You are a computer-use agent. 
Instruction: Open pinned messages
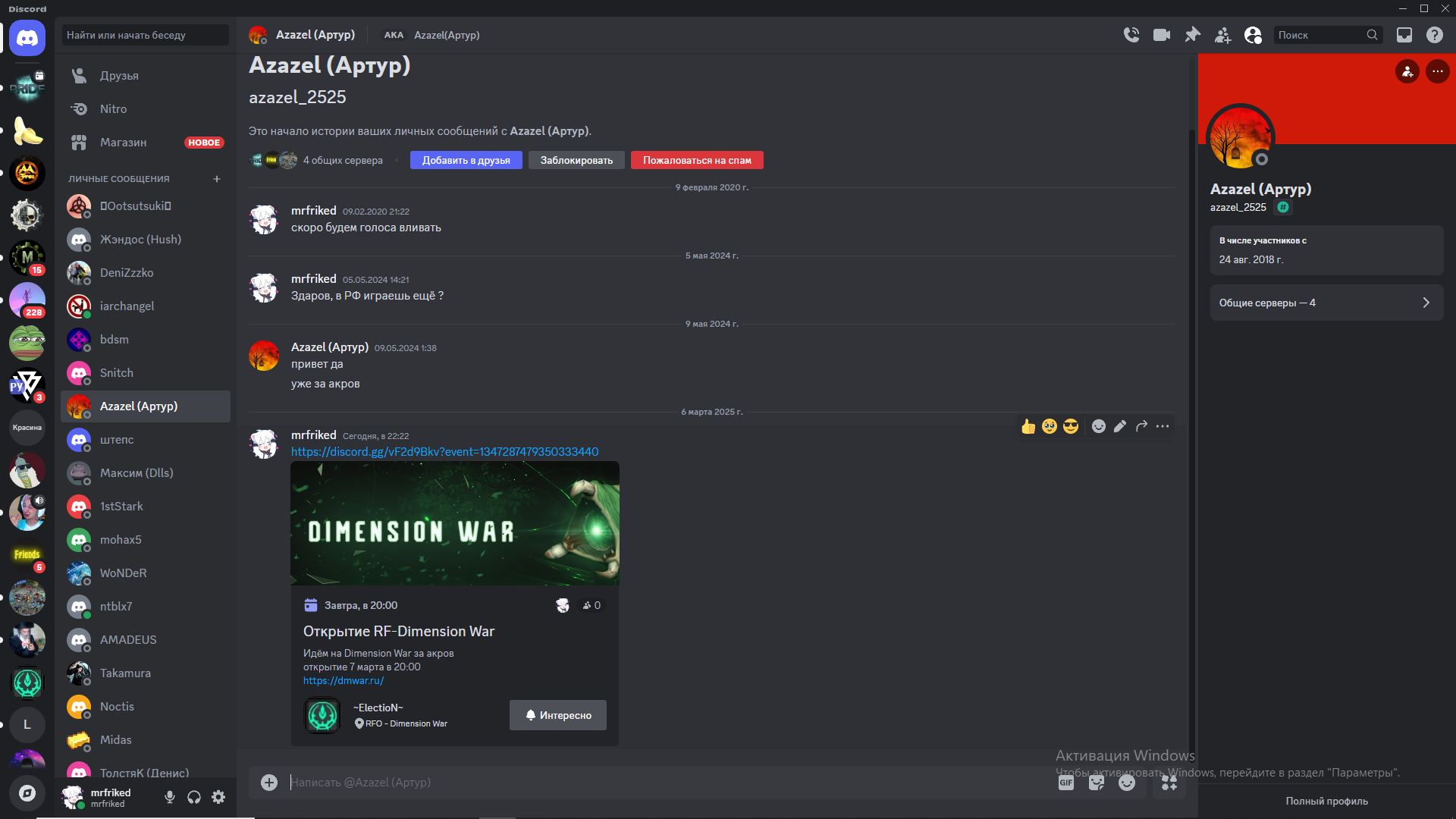point(1192,35)
